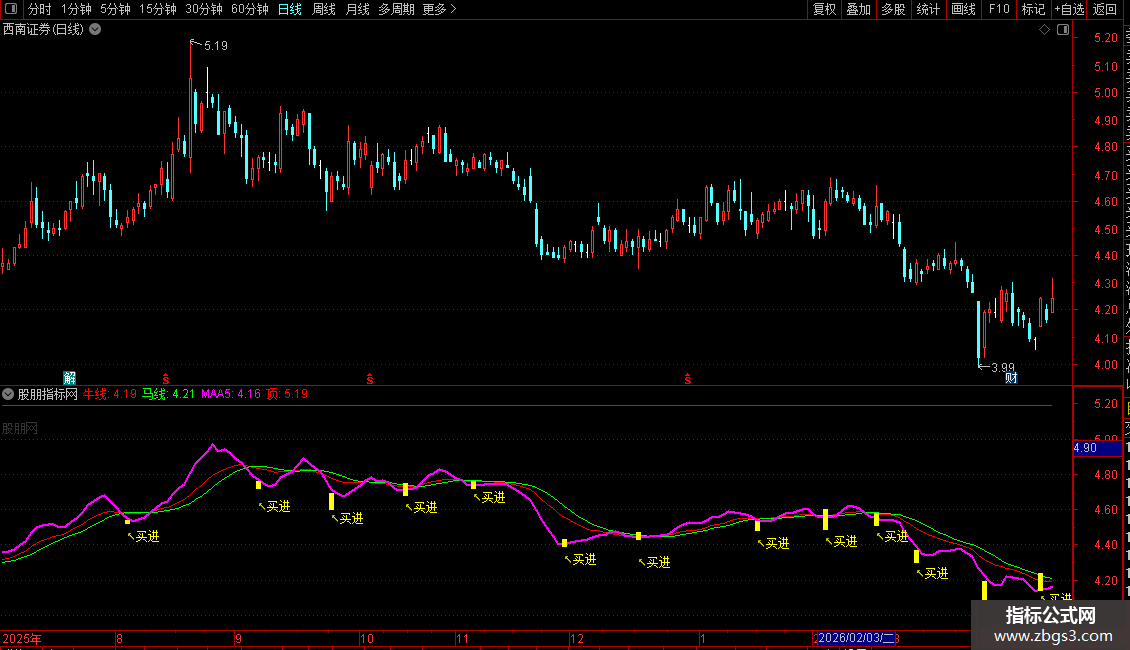
Task: Click the S marker near October
Action: coord(370,379)
